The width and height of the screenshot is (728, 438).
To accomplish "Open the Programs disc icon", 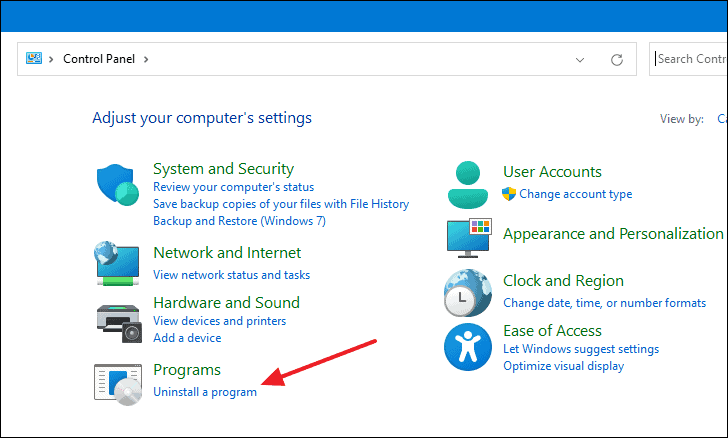I will click(x=118, y=385).
